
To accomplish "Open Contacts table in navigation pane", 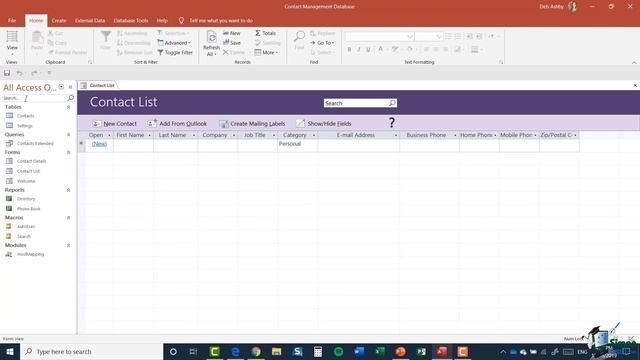I will [25, 116].
